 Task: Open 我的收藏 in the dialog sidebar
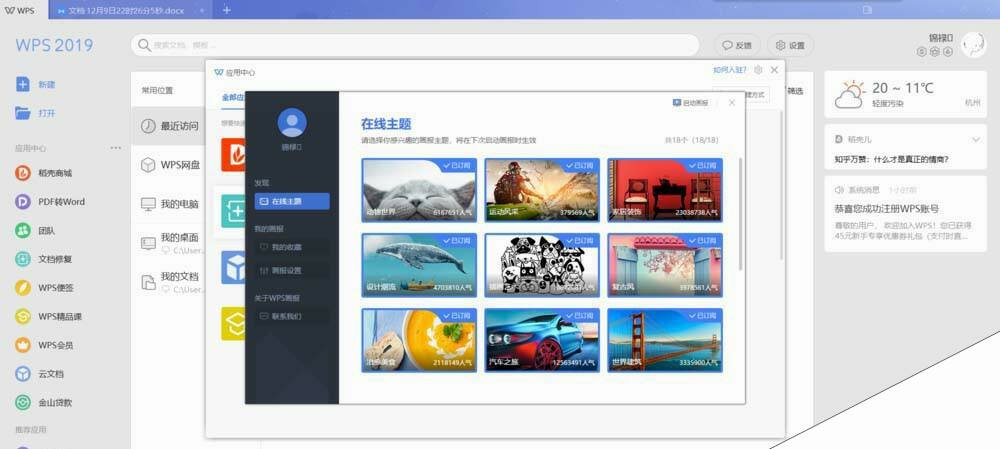(x=292, y=247)
